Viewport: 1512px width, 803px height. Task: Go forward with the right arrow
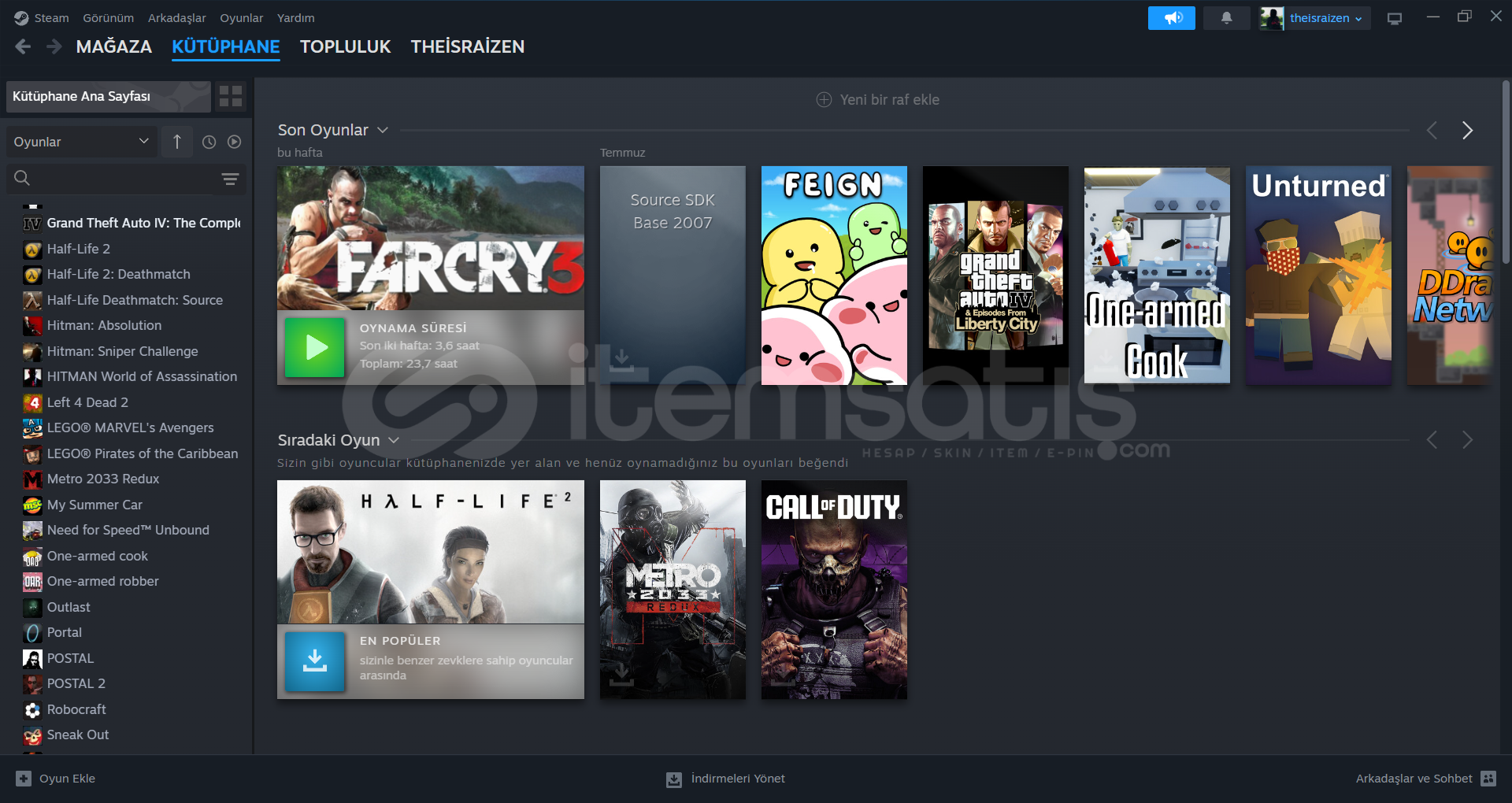coord(54,46)
